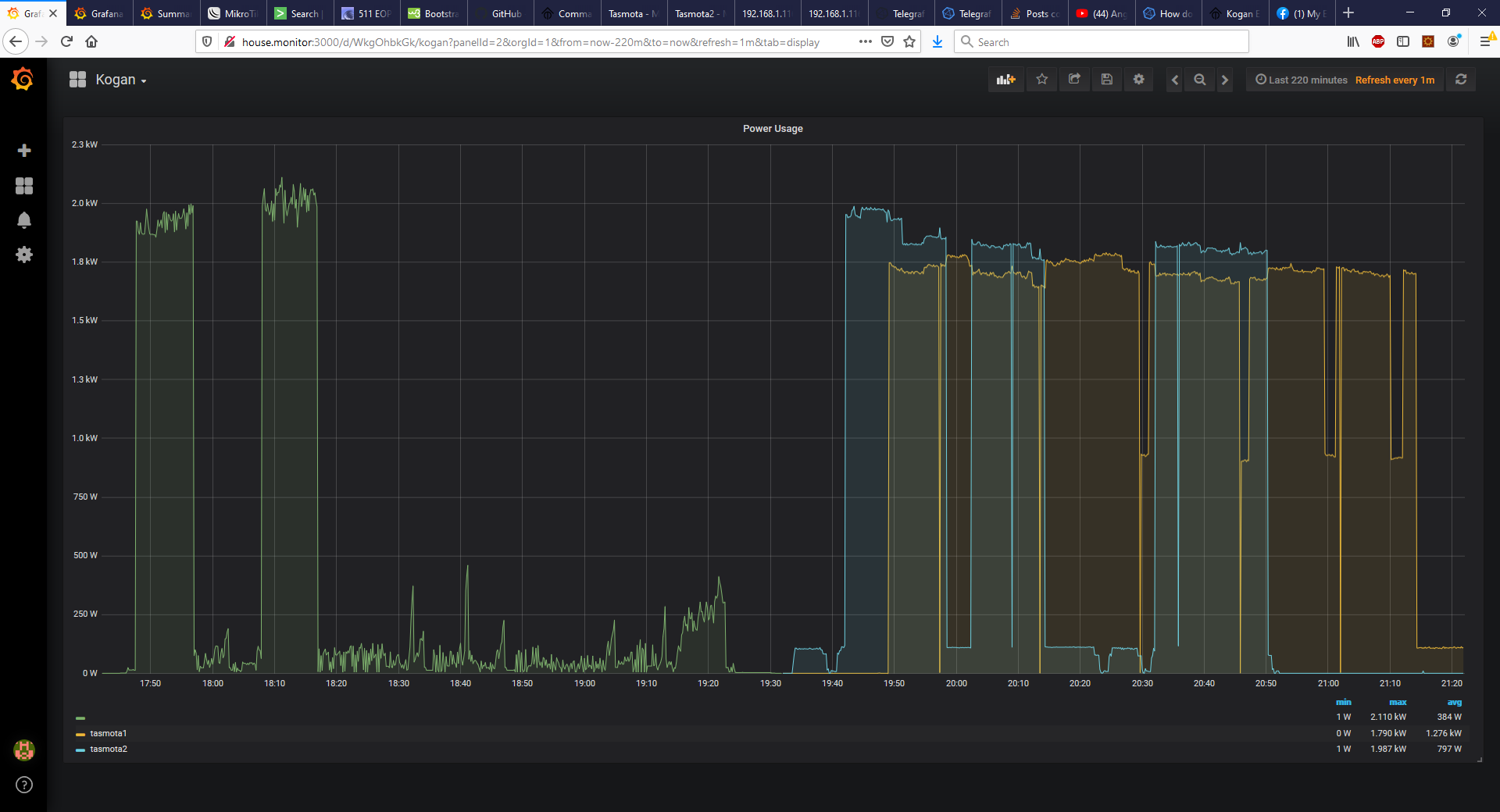This screenshot has width=1500, height=812.
Task: Mark the Kogan dashboard as favorite
Action: (1041, 79)
